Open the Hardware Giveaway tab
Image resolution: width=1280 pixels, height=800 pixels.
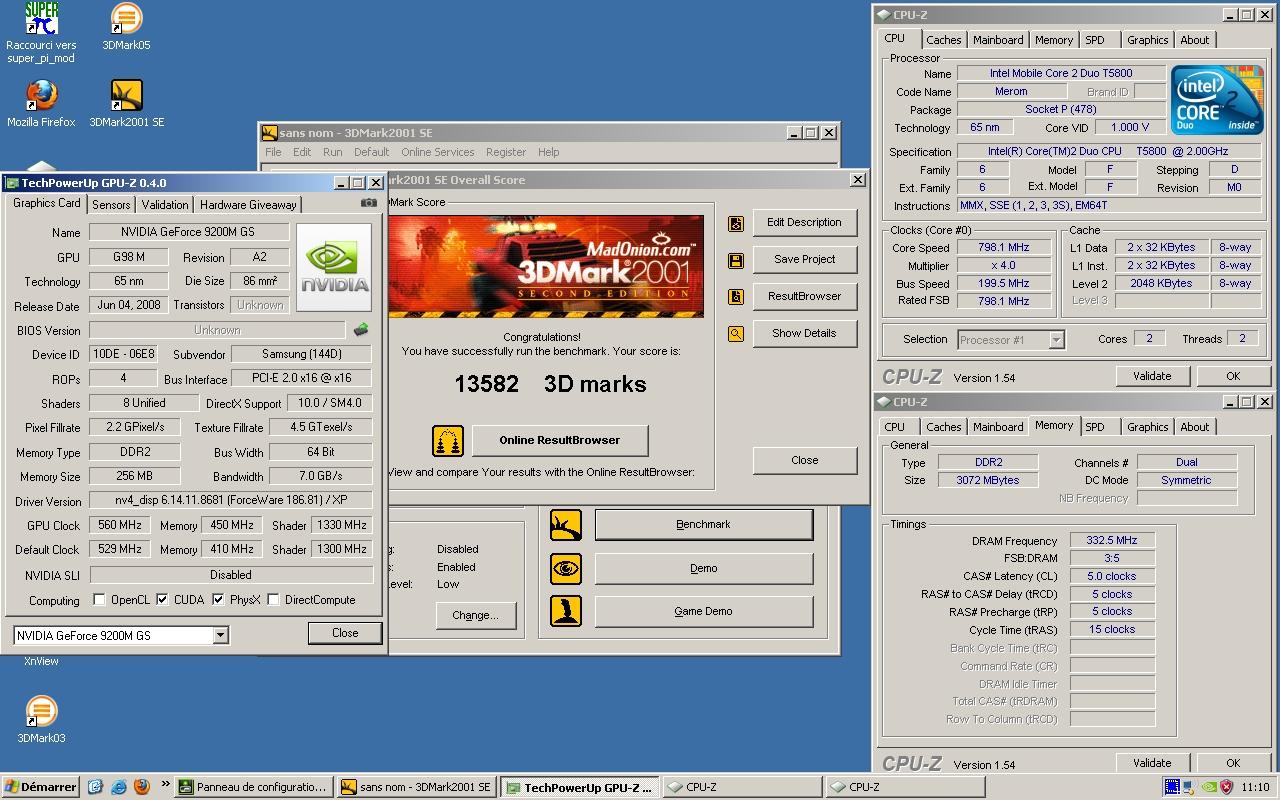[248, 204]
